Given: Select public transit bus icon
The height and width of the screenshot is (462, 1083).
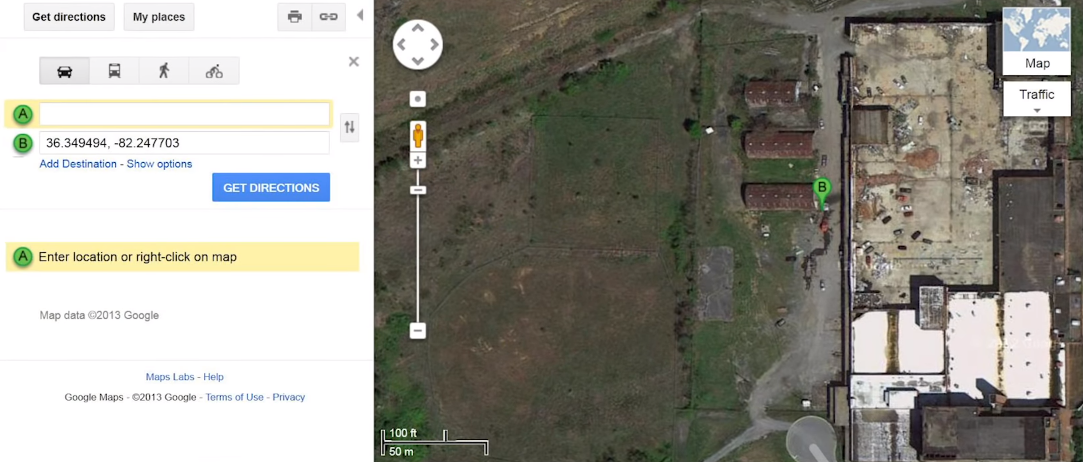Looking at the screenshot, I should click(x=115, y=70).
